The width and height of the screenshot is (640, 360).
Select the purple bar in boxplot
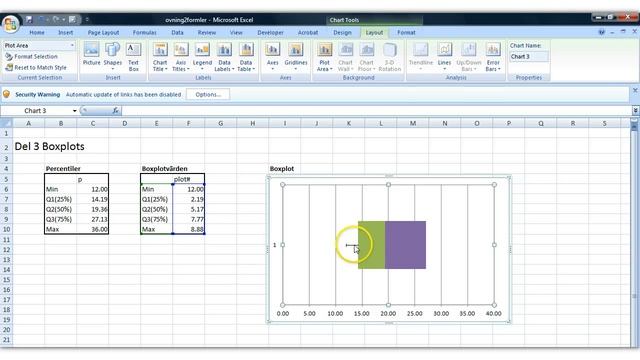click(405, 245)
